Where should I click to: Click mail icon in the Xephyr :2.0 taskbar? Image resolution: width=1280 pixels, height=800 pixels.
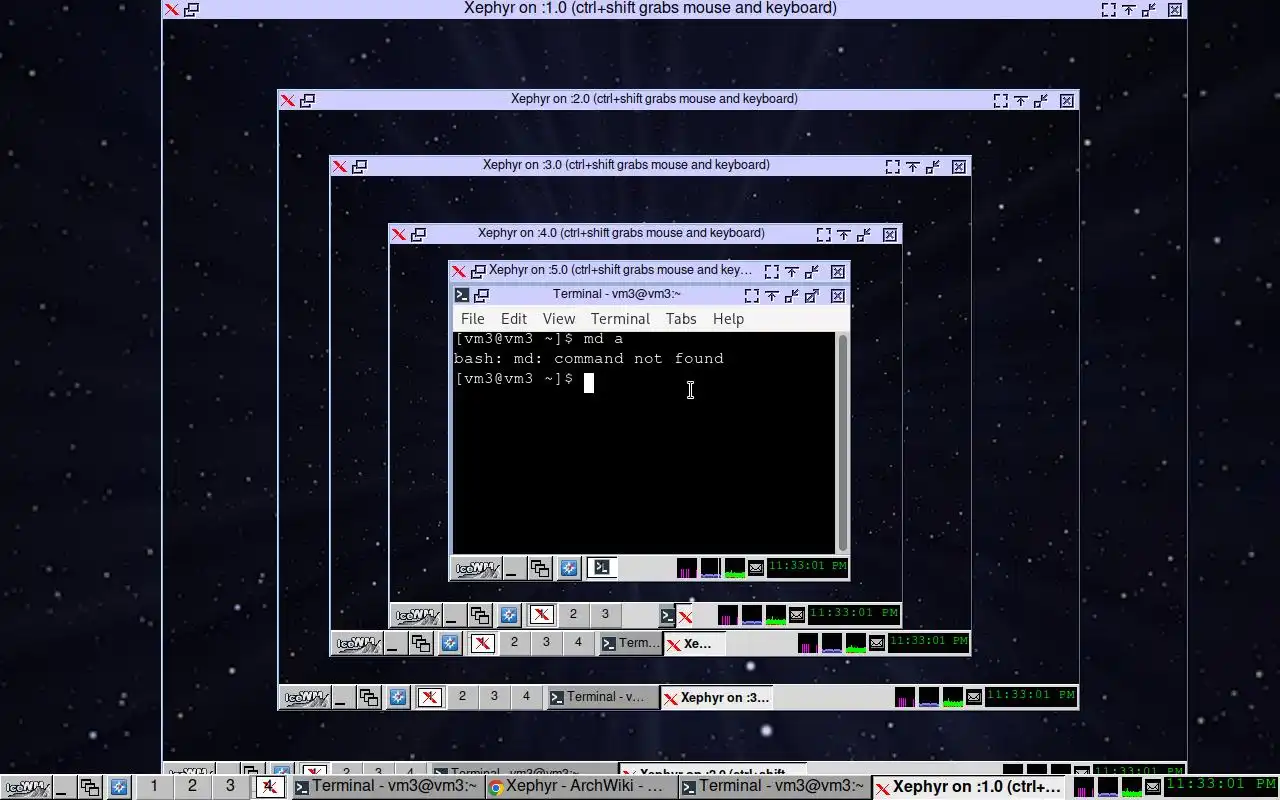tap(974, 698)
